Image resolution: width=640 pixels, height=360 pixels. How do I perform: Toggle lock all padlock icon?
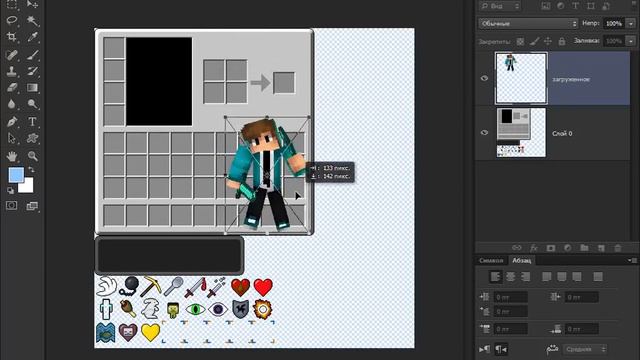click(562, 41)
